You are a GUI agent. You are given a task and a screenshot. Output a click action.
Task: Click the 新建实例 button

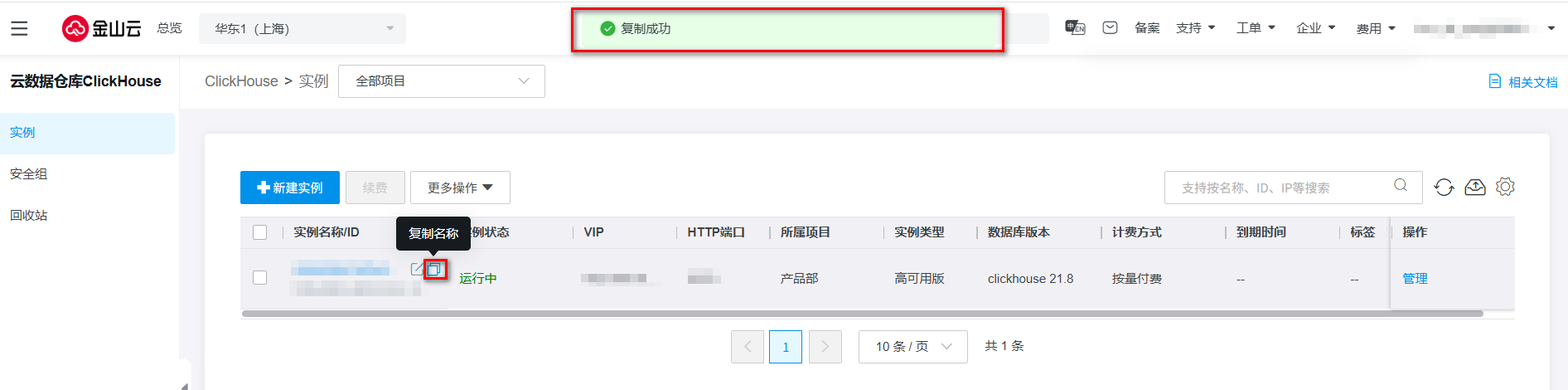(290, 188)
